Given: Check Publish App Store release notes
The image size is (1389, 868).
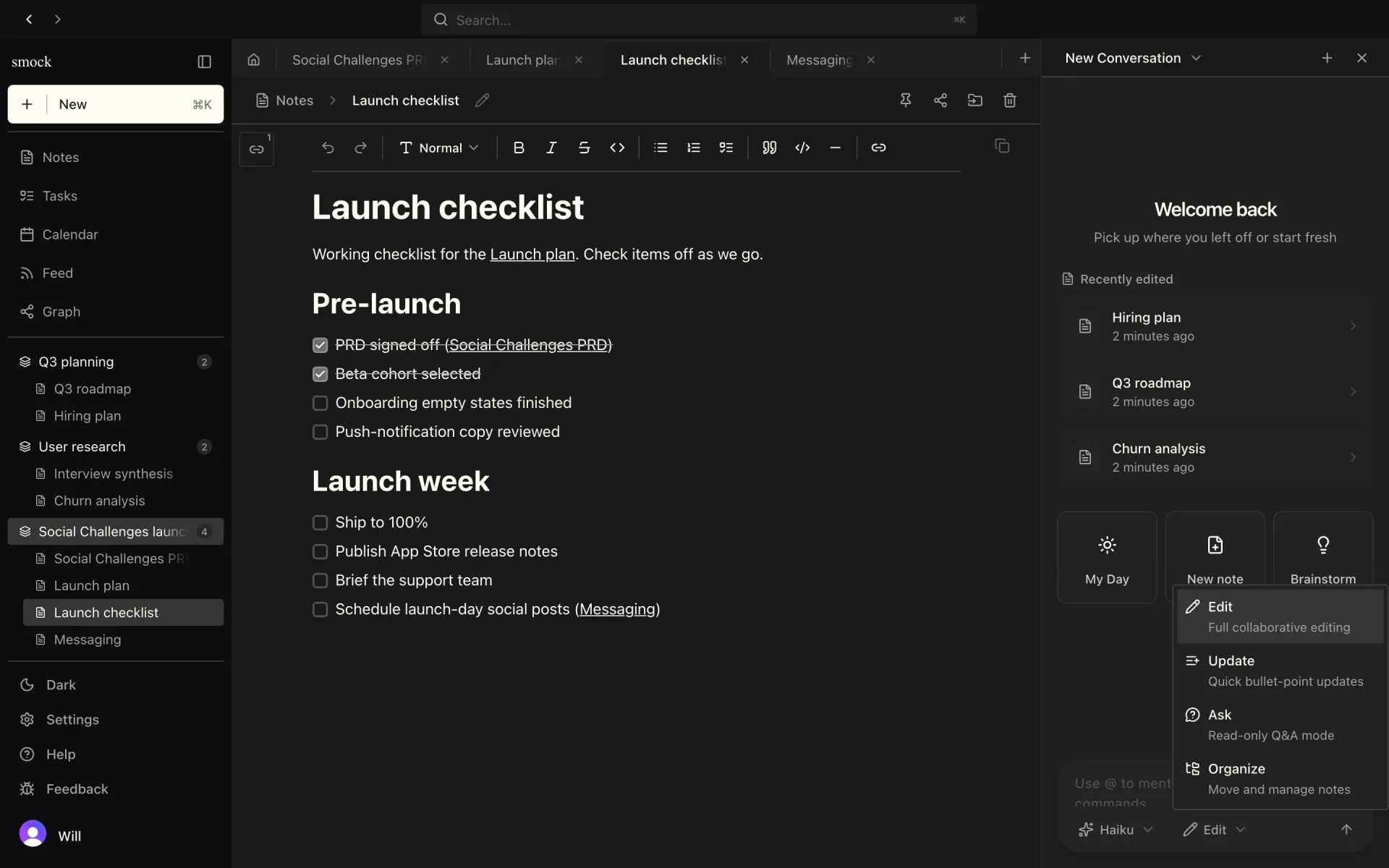Looking at the screenshot, I should (x=320, y=551).
